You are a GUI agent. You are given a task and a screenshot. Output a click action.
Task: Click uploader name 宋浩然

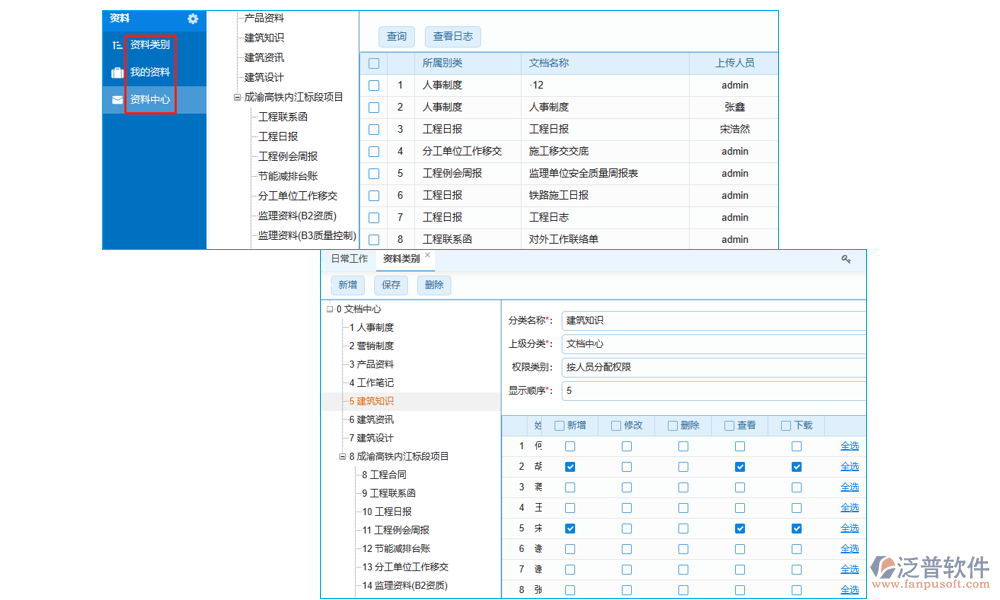[x=735, y=129]
